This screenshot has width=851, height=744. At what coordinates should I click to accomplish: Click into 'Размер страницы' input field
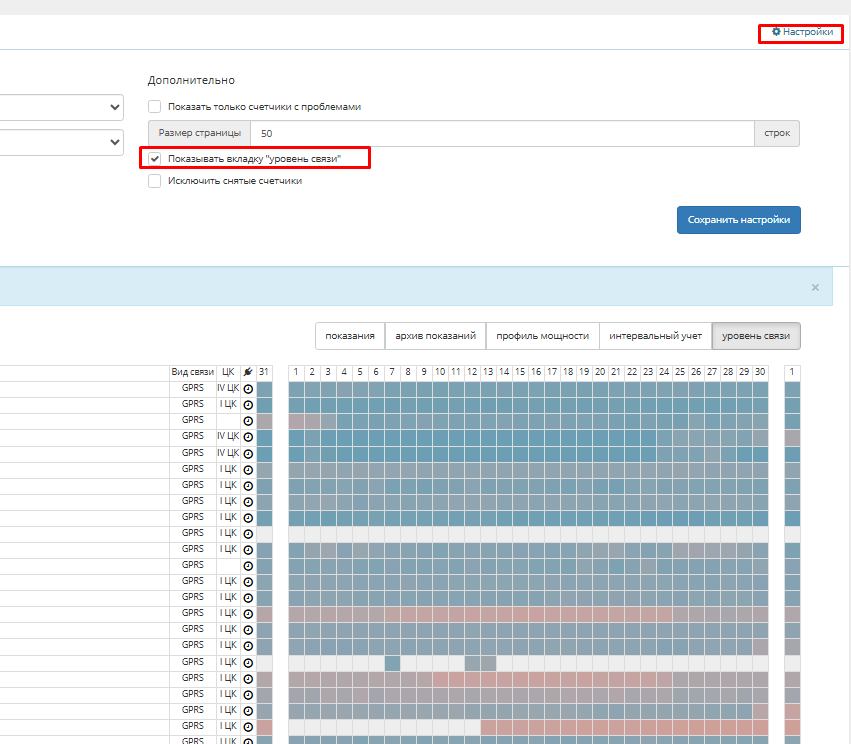point(500,133)
